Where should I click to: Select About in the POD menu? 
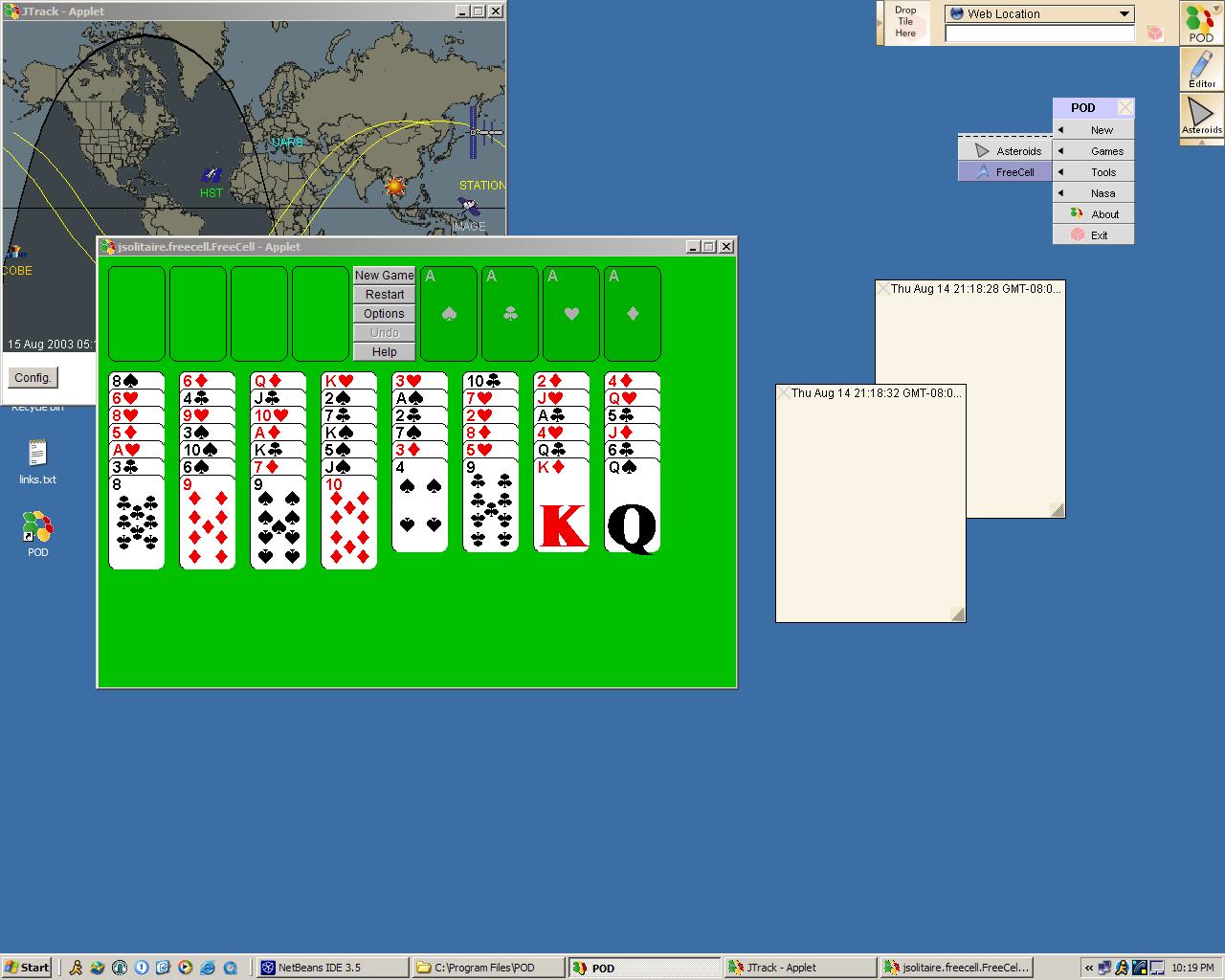coord(1094,214)
